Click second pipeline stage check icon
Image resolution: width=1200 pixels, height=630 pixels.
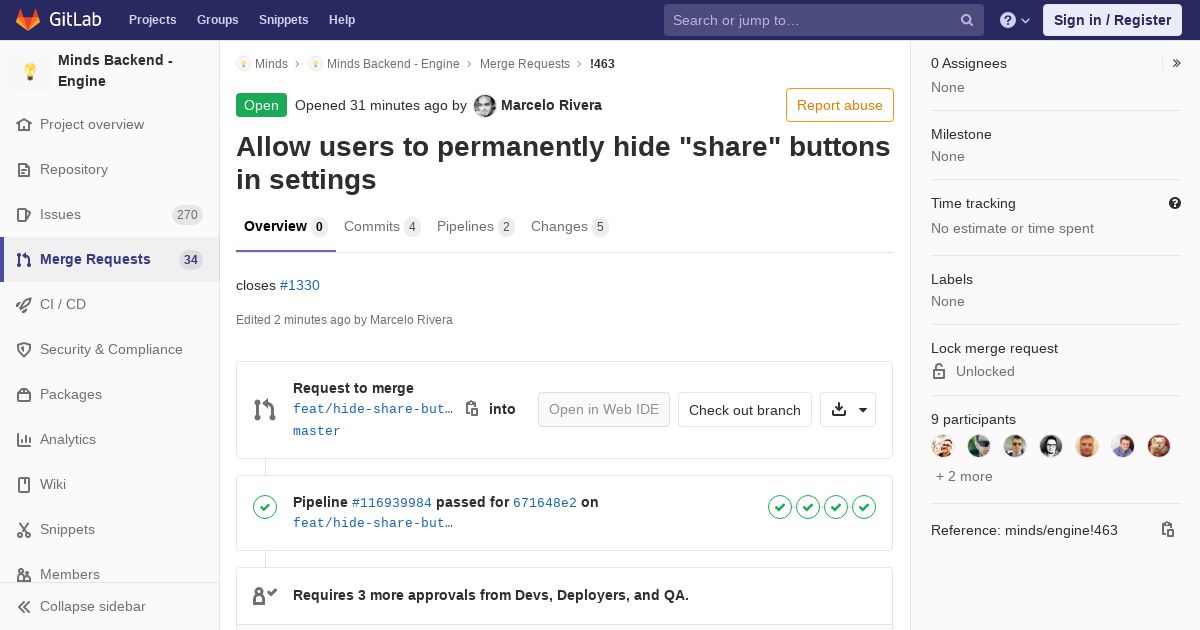[808, 507]
